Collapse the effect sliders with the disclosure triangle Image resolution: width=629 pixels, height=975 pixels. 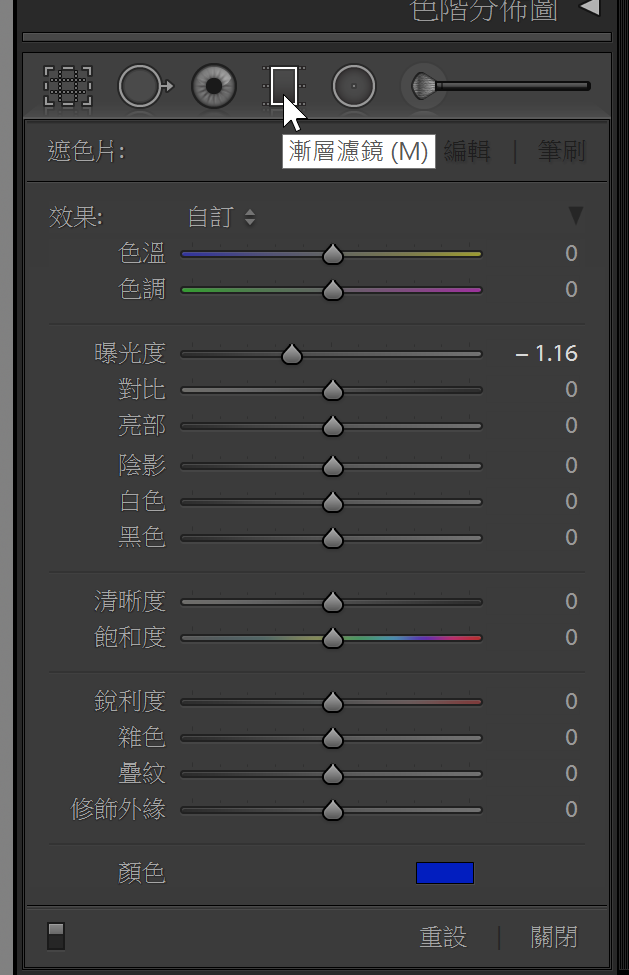coord(575,216)
